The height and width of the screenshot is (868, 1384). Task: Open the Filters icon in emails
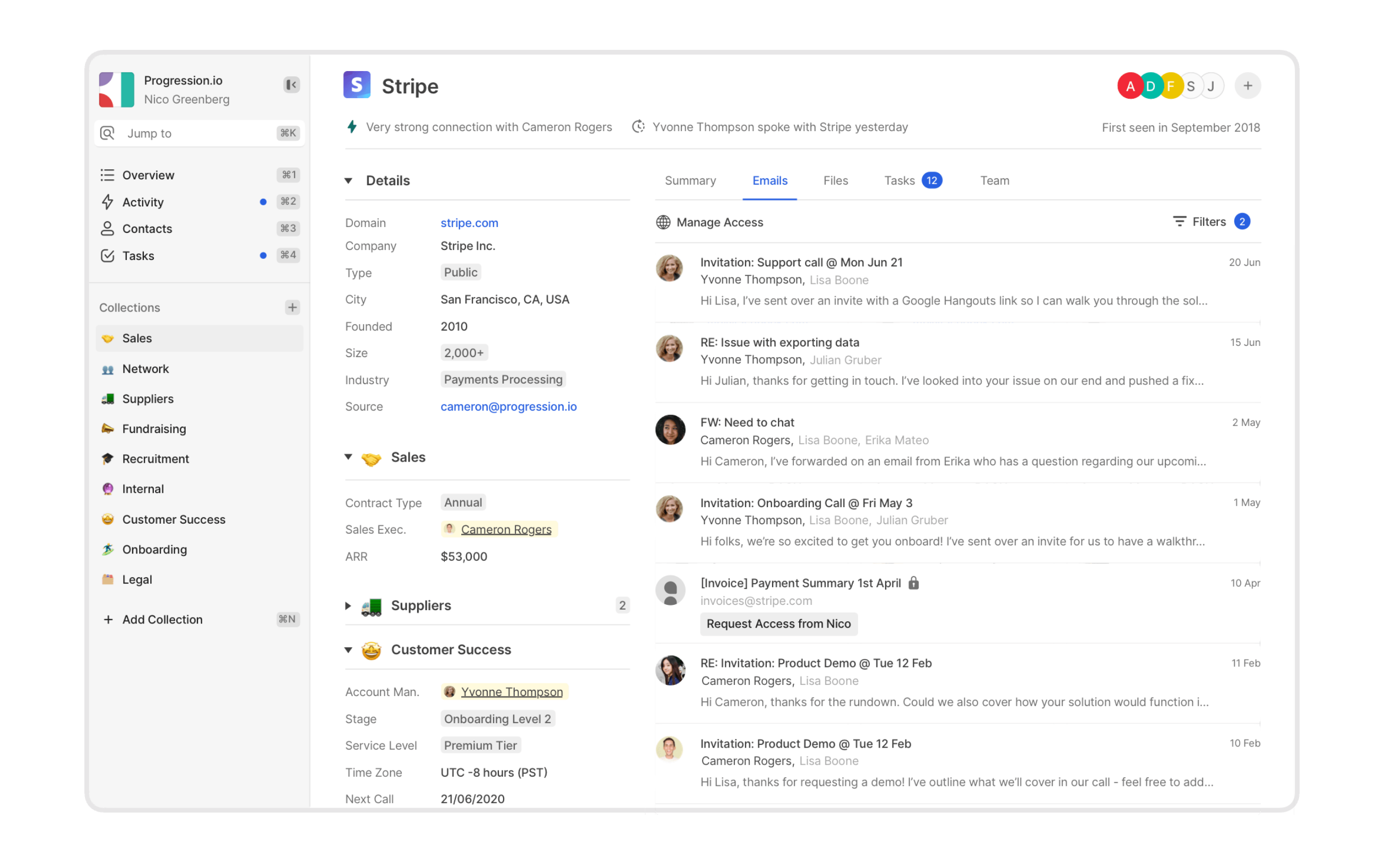(x=1179, y=222)
